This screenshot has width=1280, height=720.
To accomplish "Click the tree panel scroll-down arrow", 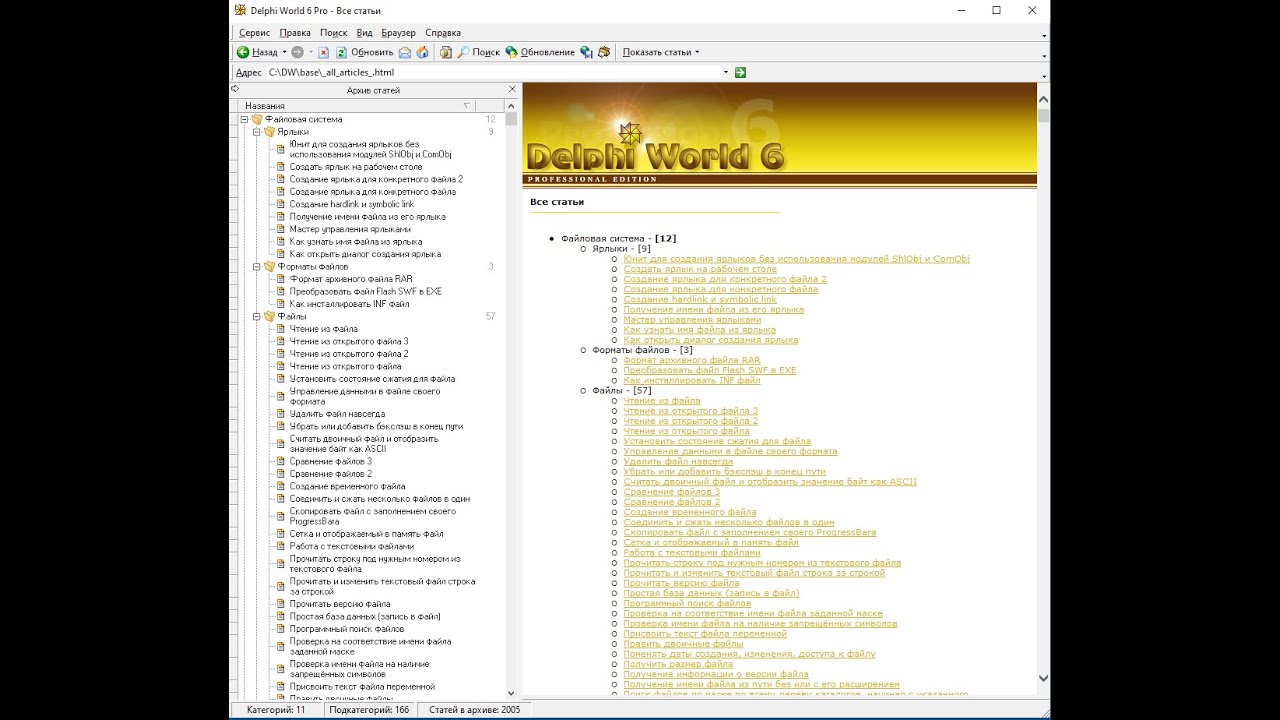I will tap(511, 693).
